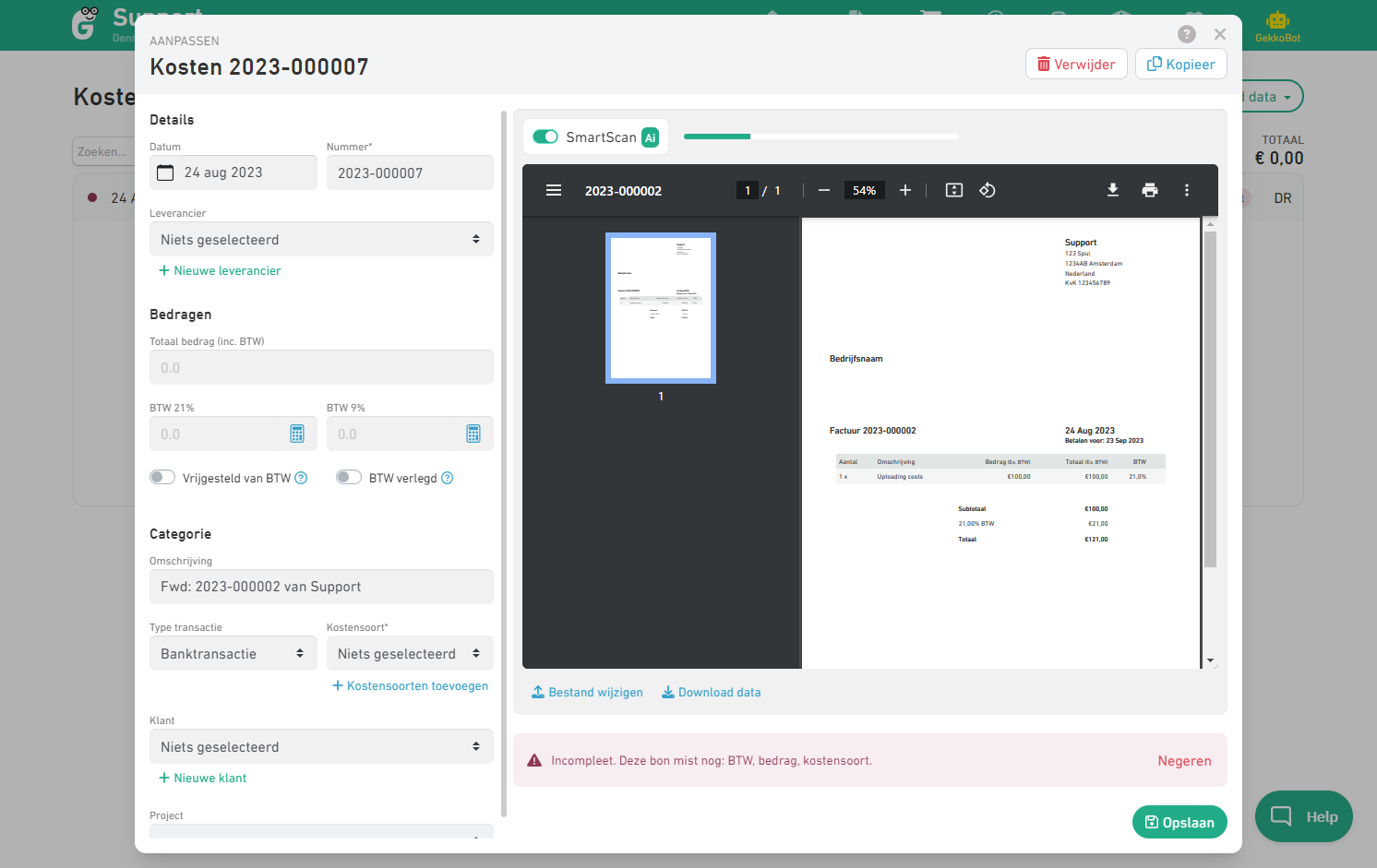Select page 1 thumbnail in PDF sidebar
This screenshot has height=868, width=1377.
click(x=661, y=307)
